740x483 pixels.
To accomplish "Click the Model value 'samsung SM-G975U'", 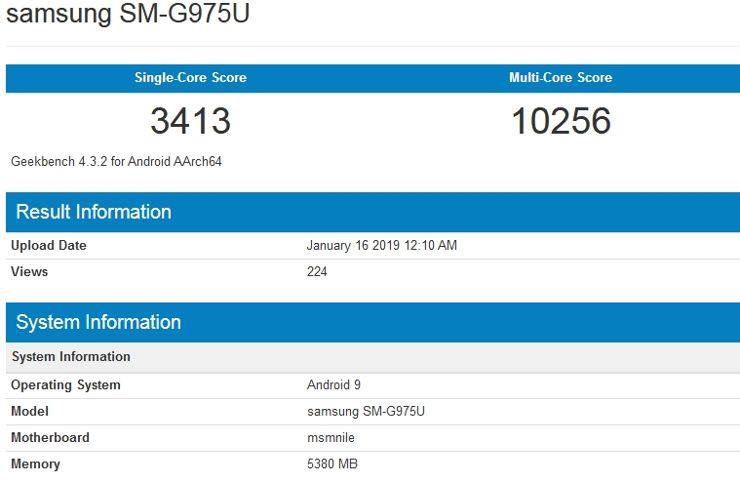I will (x=366, y=411).
